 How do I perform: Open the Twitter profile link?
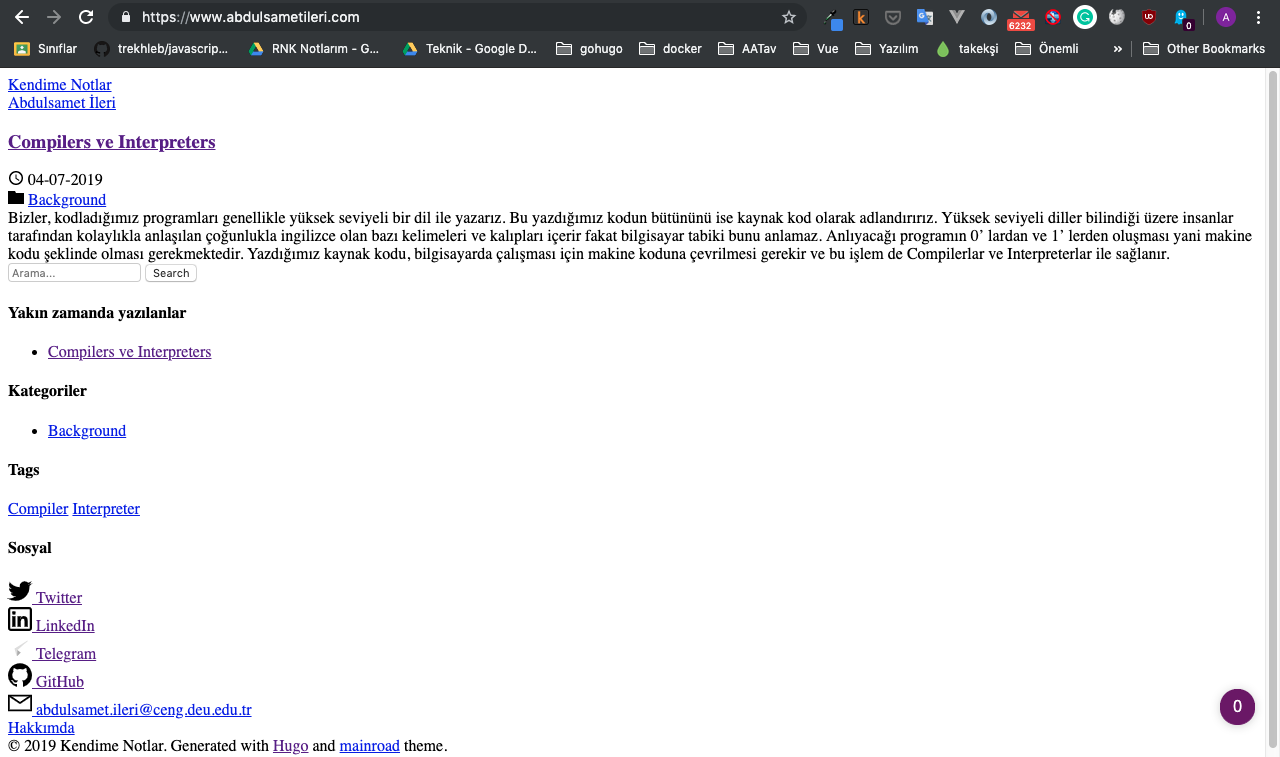pyautogui.click(x=58, y=597)
